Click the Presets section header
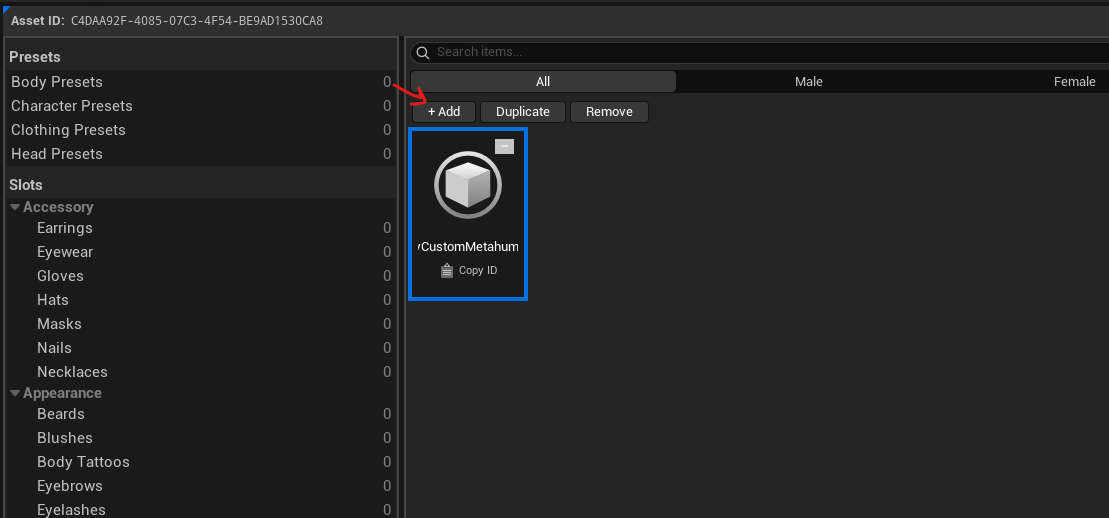This screenshot has width=1109, height=518. tap(35, 57)
